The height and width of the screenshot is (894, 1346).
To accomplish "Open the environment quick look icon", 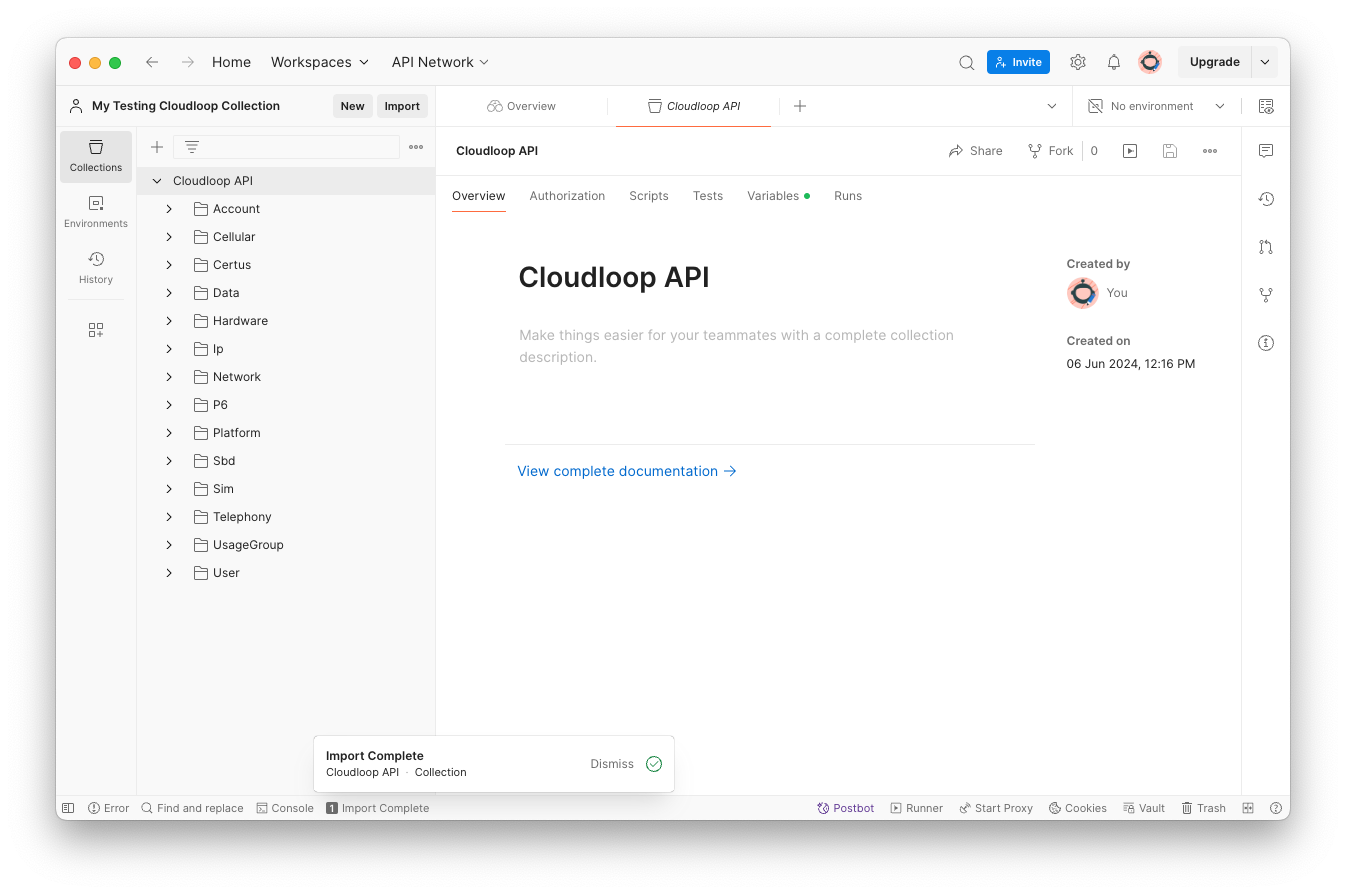I will (x=1266, y=106).
